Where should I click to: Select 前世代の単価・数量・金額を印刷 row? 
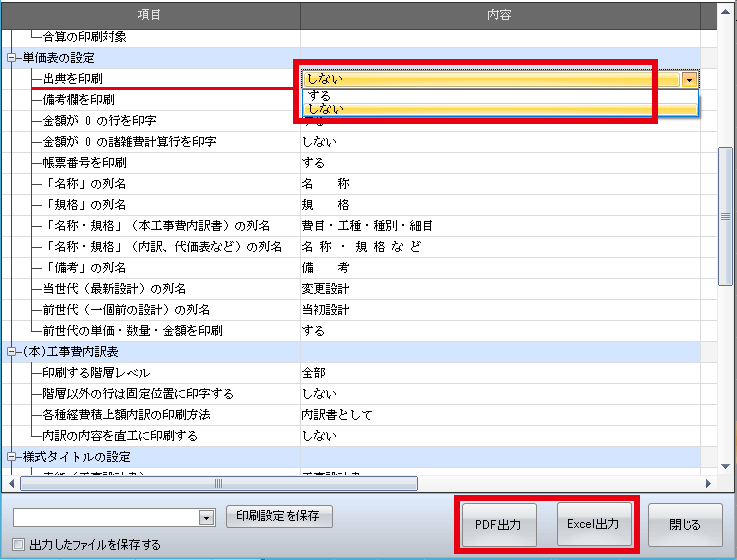pos(132,330)
